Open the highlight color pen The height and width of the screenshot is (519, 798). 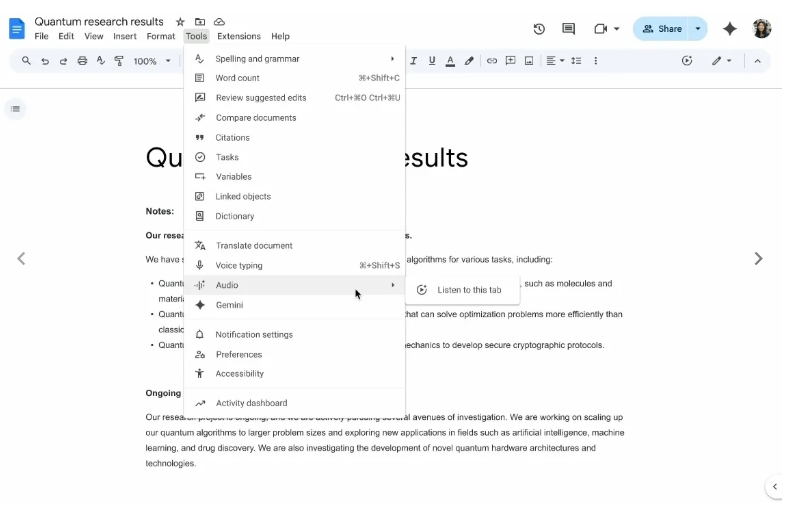[x=469, y=61]
